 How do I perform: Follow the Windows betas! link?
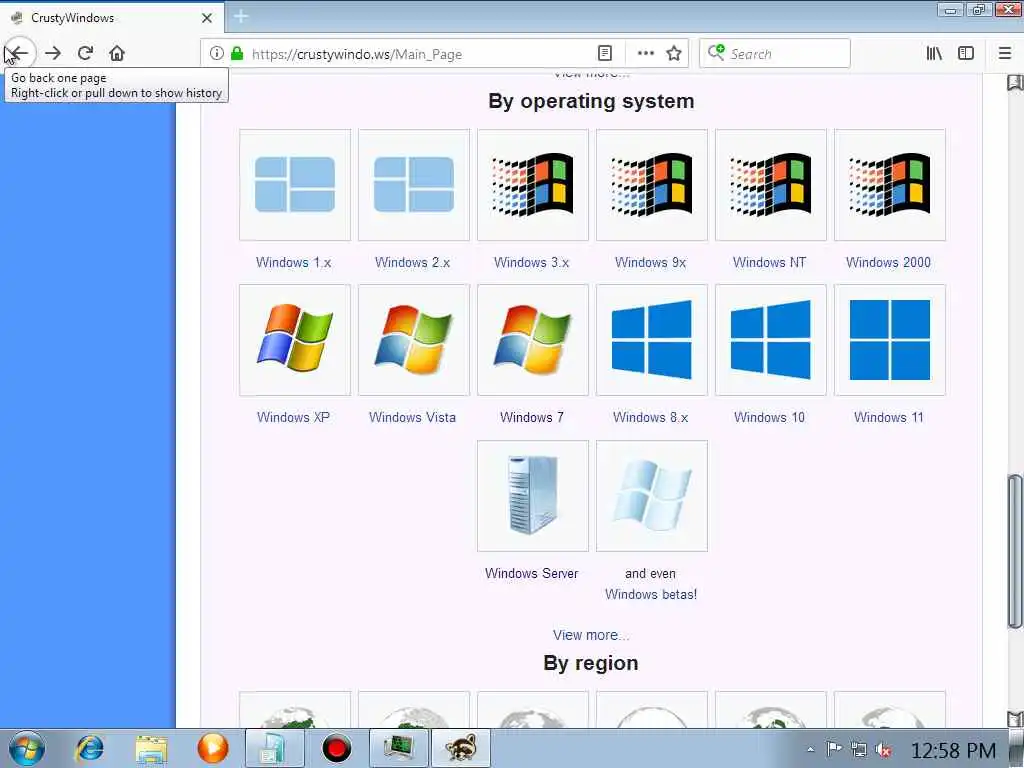click(x=650, y=594)
